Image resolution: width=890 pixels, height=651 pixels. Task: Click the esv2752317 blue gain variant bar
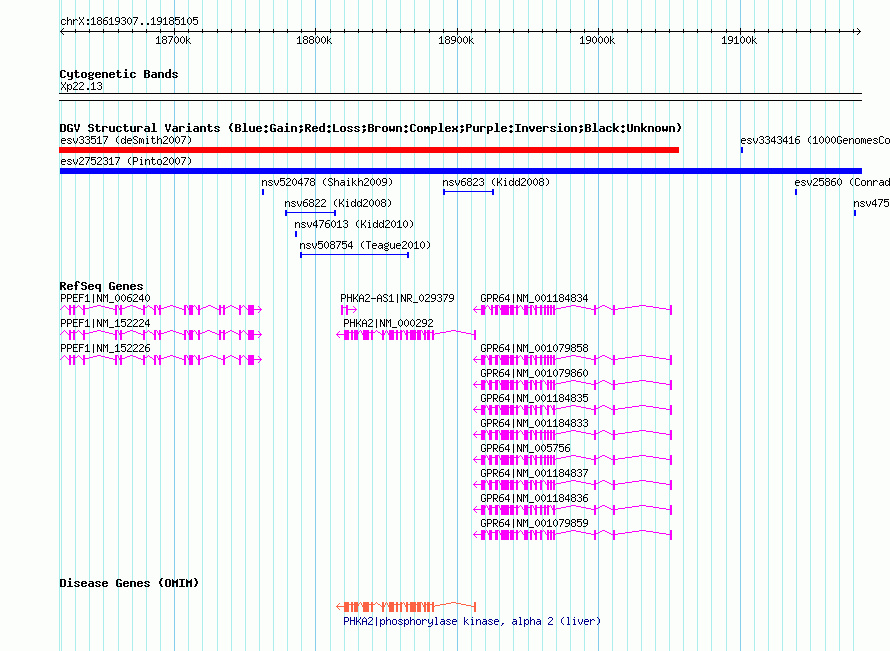point(460,171)
